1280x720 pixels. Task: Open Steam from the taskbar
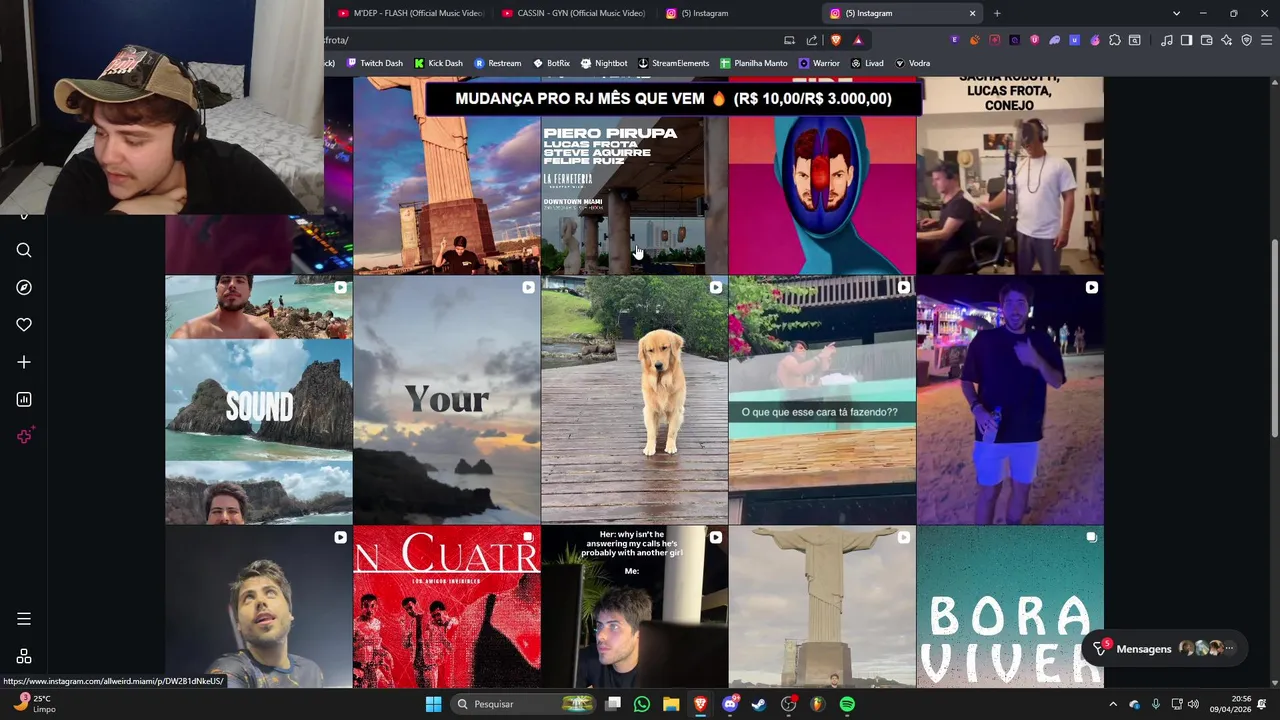pos(759,704)
